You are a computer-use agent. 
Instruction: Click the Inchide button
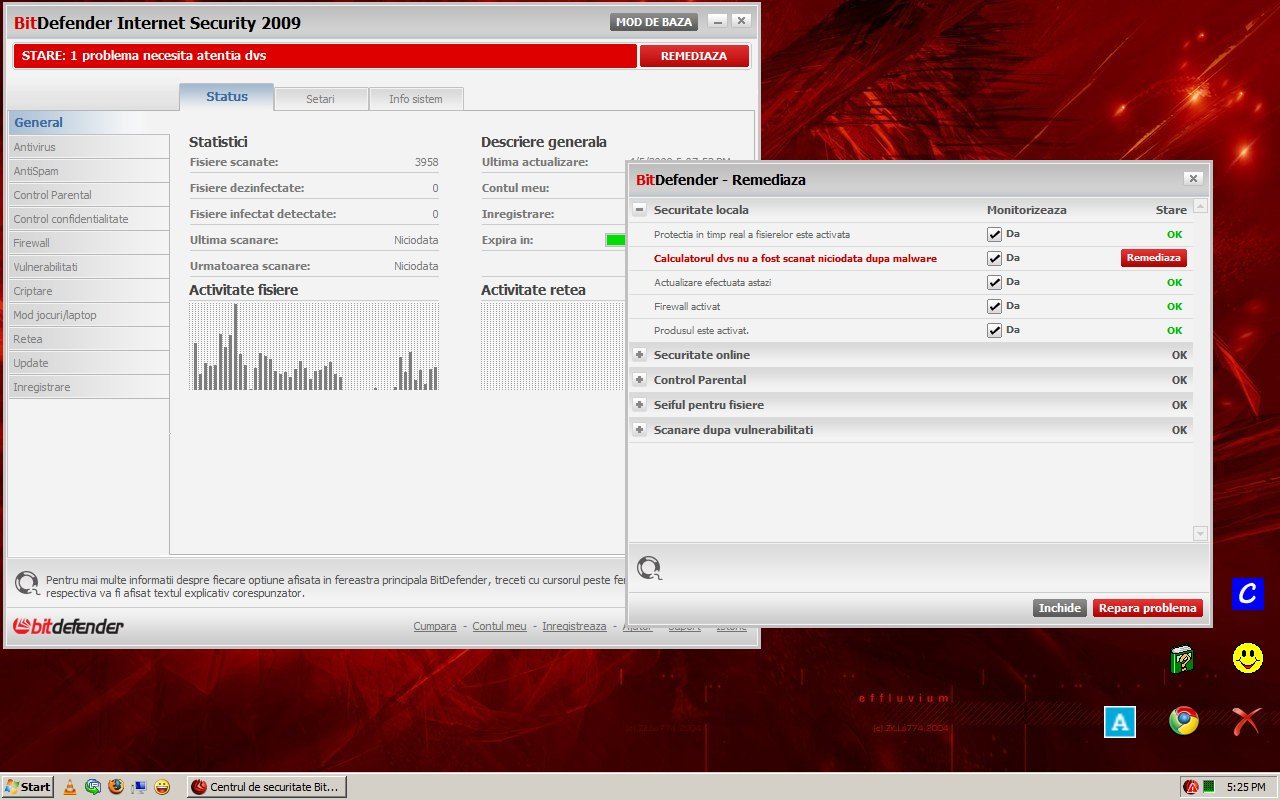[x=1060, y=608]
